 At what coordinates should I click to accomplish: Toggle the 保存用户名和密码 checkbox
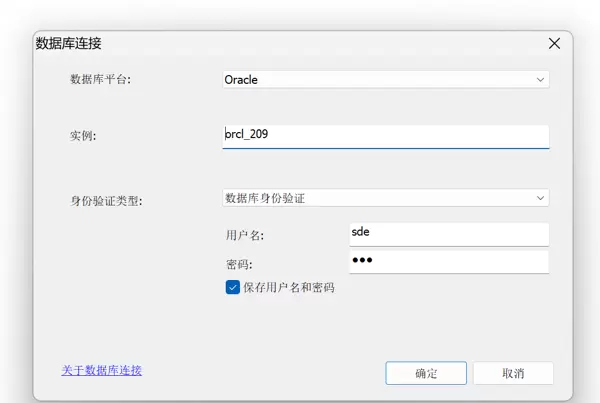[x=233, y=287]
